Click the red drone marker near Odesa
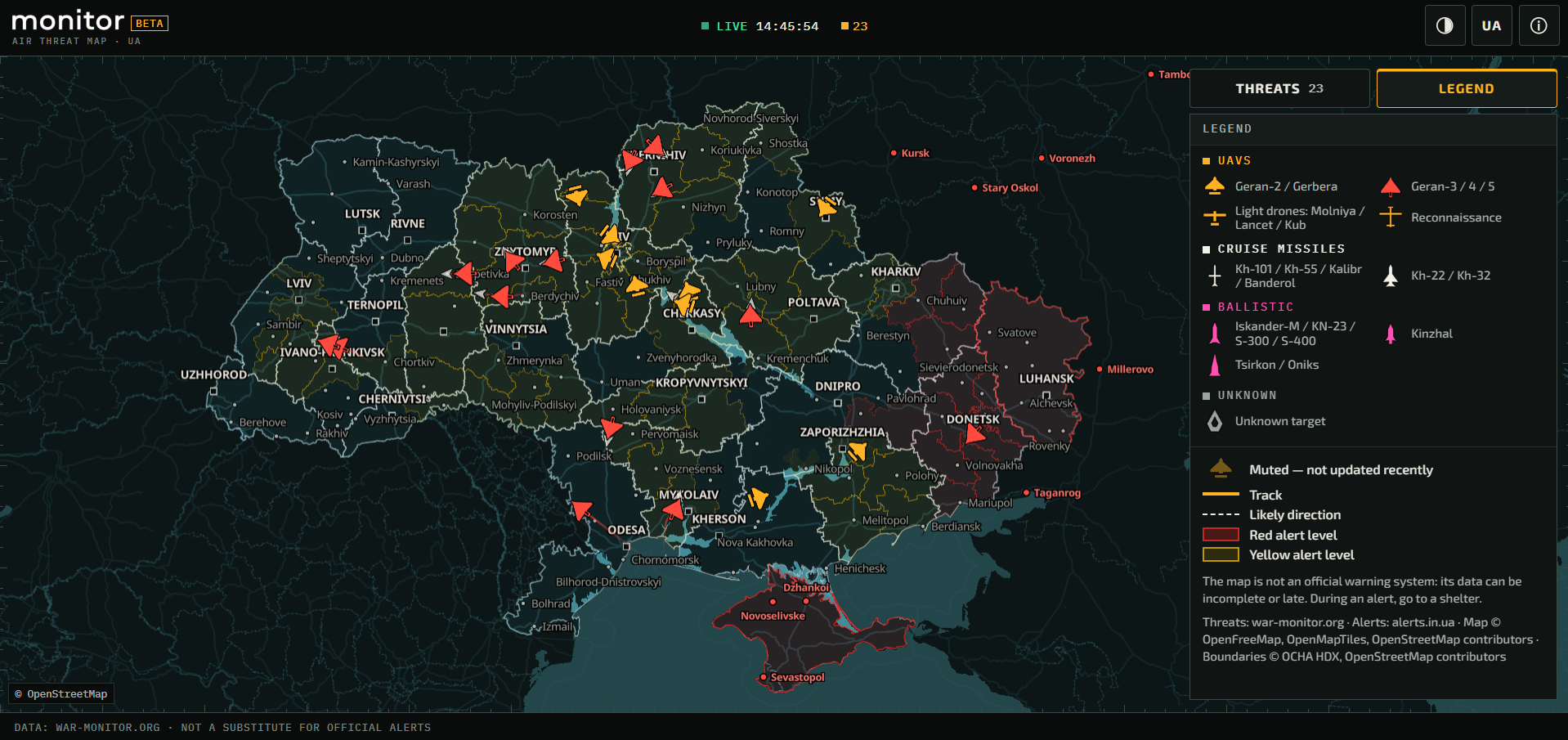Image resolution: width=1568 pixels, height=740 pixels. [x=581, y=510]
